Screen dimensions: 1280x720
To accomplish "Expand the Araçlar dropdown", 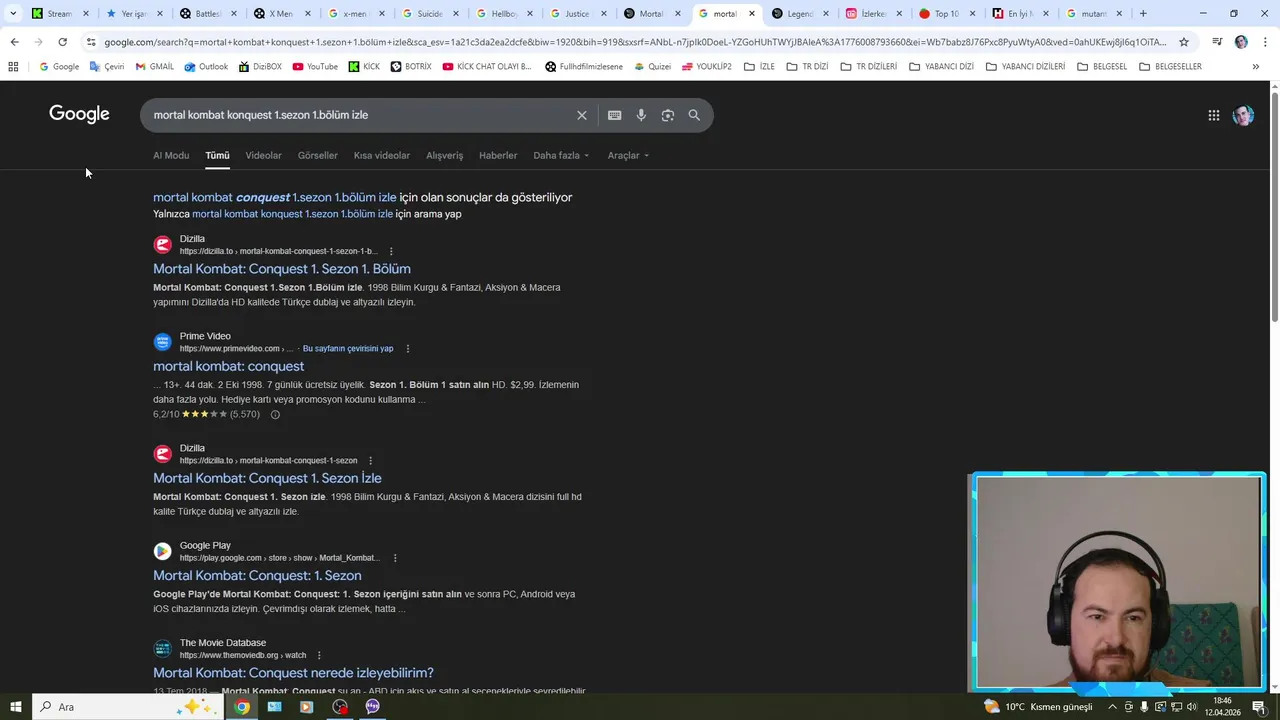I will pyautogui.click(x=628, y=155).
